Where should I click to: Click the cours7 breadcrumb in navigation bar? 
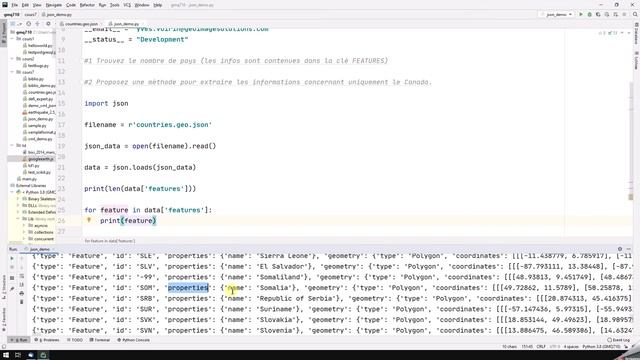(x=30, y=14)
